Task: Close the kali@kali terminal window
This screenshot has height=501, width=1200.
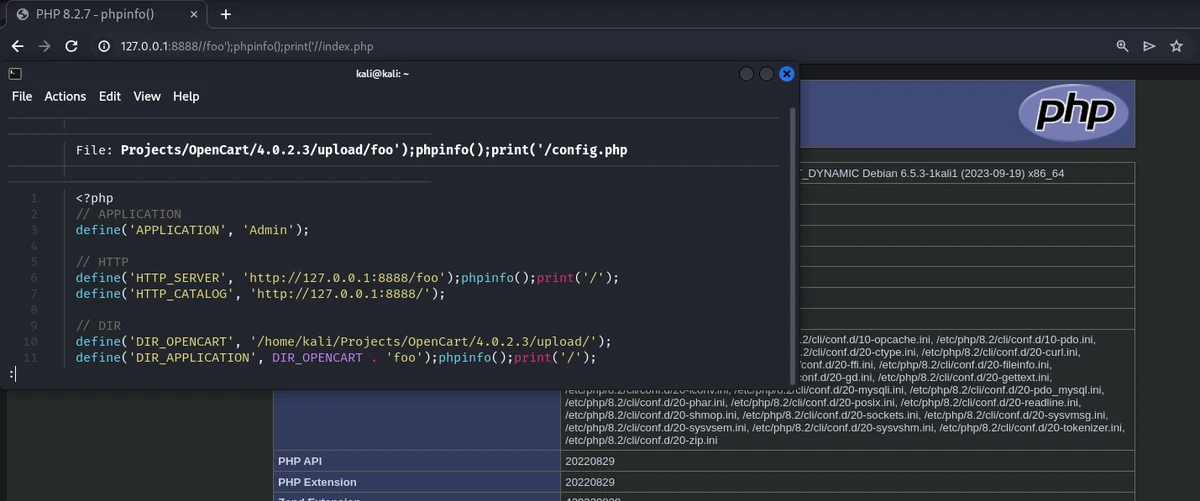Action: coord(787,74)
